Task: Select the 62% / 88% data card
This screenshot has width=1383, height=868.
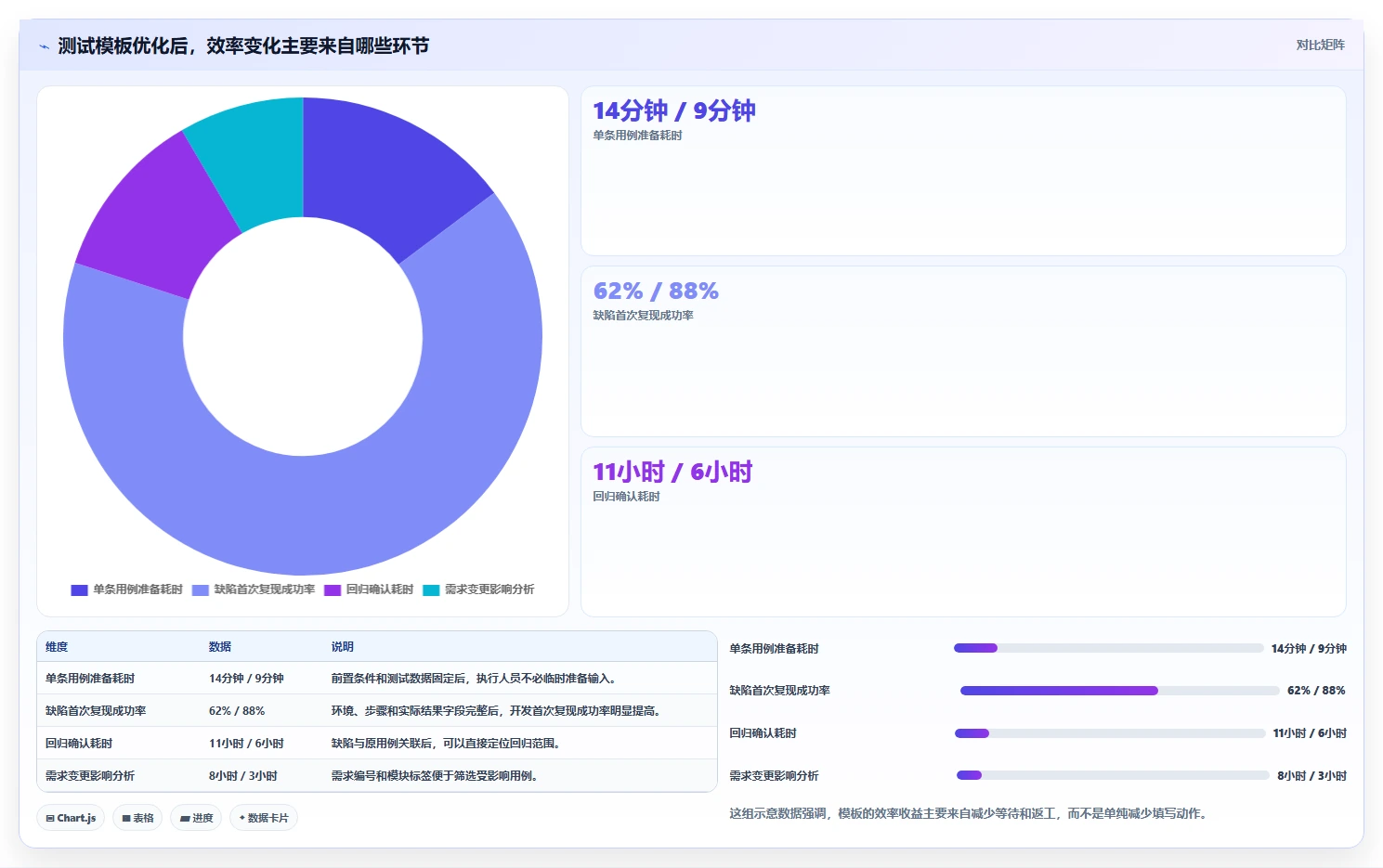Action: pos(963,352)
